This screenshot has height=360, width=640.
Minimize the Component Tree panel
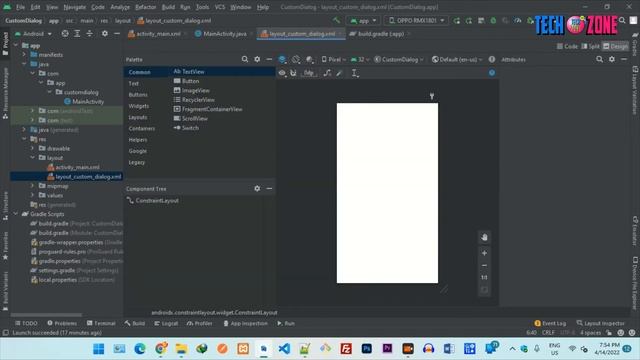coord(269,189)
